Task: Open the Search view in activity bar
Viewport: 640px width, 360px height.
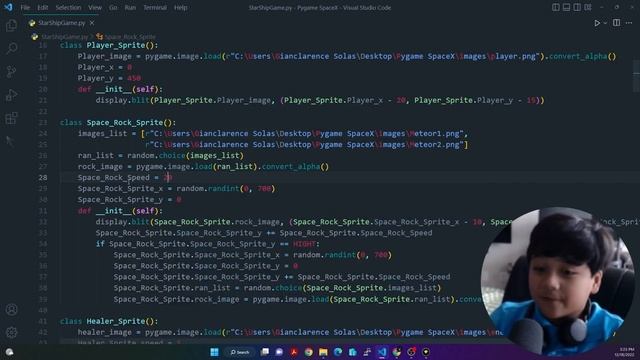Action: 11,48
